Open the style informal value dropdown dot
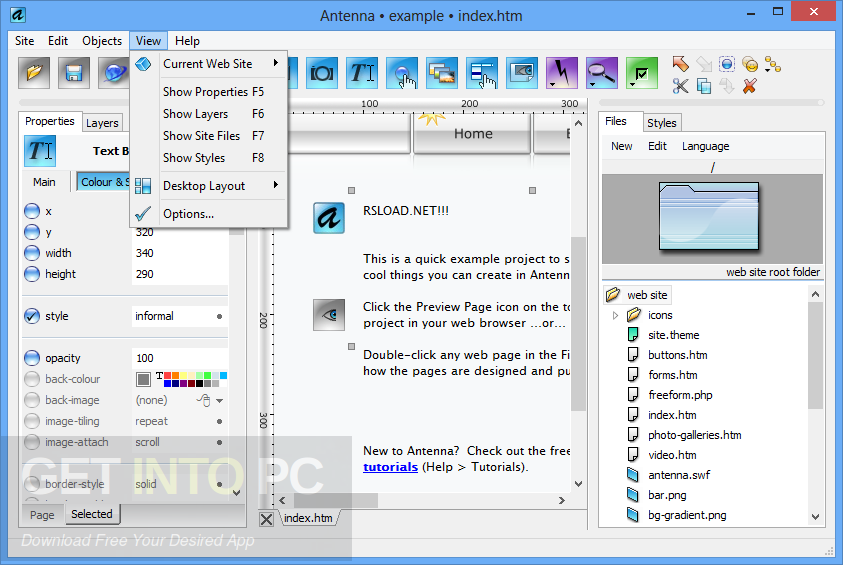The image size is (843, 565). click(x=219, y=317)
